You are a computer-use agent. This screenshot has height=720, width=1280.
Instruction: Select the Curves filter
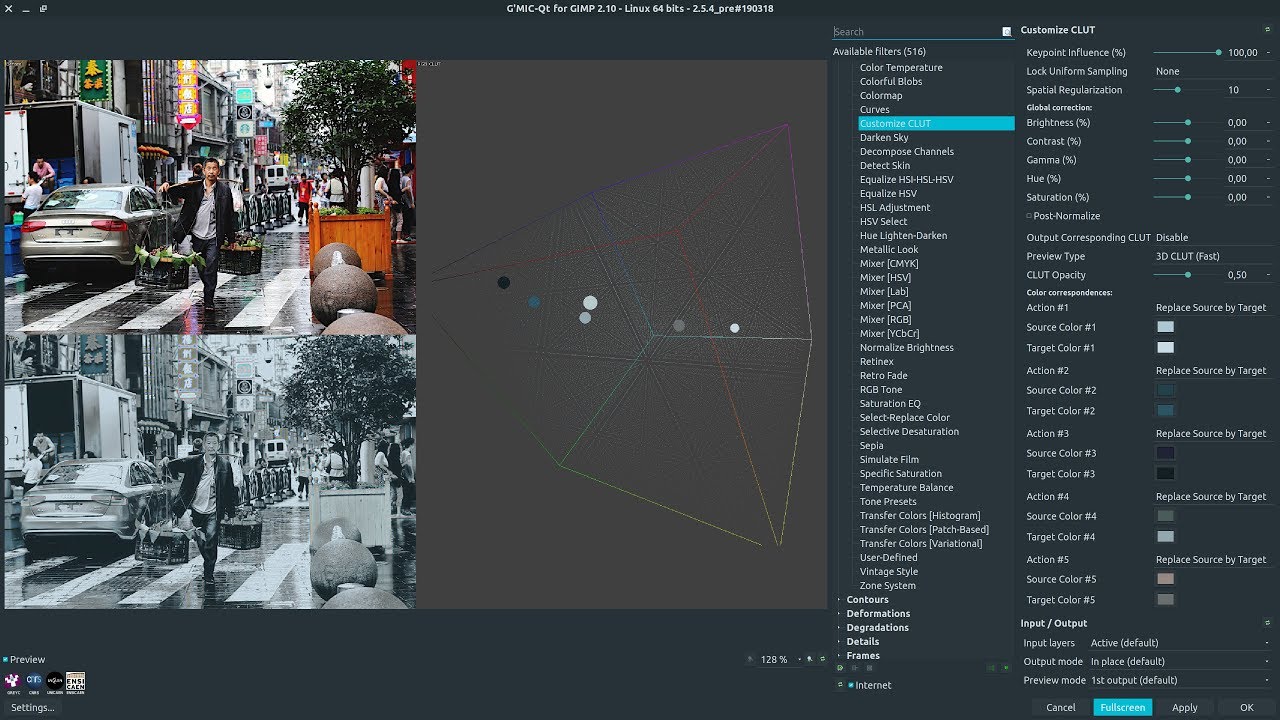tap(874, 110)
